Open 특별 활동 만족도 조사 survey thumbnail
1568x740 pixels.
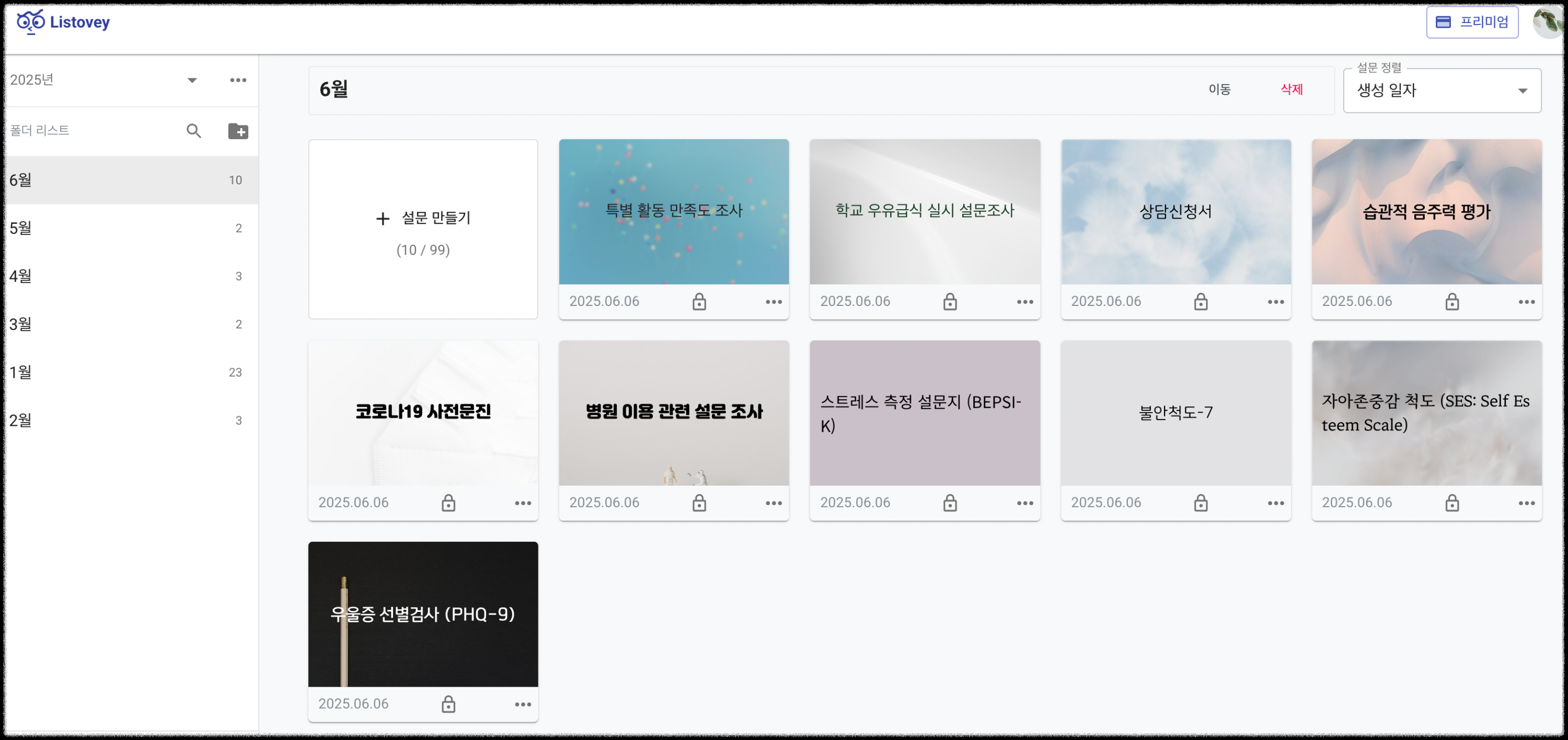(674, 212)
